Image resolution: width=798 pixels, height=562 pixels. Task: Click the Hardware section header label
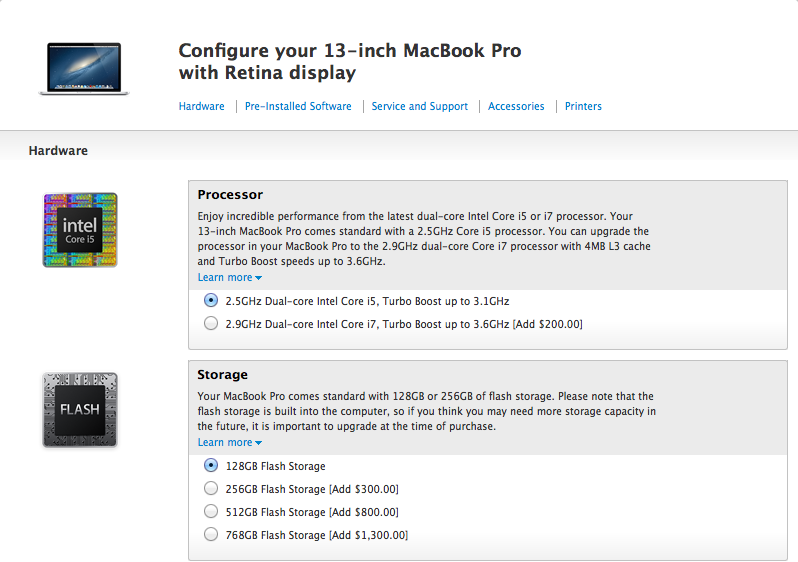tap(58, 151)
